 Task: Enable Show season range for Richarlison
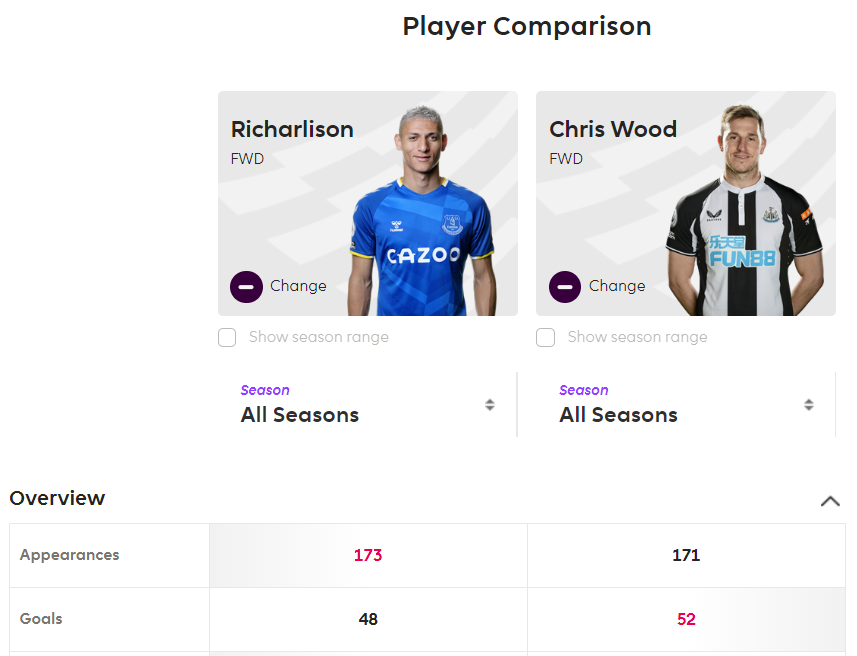click(x=227, y=337)
